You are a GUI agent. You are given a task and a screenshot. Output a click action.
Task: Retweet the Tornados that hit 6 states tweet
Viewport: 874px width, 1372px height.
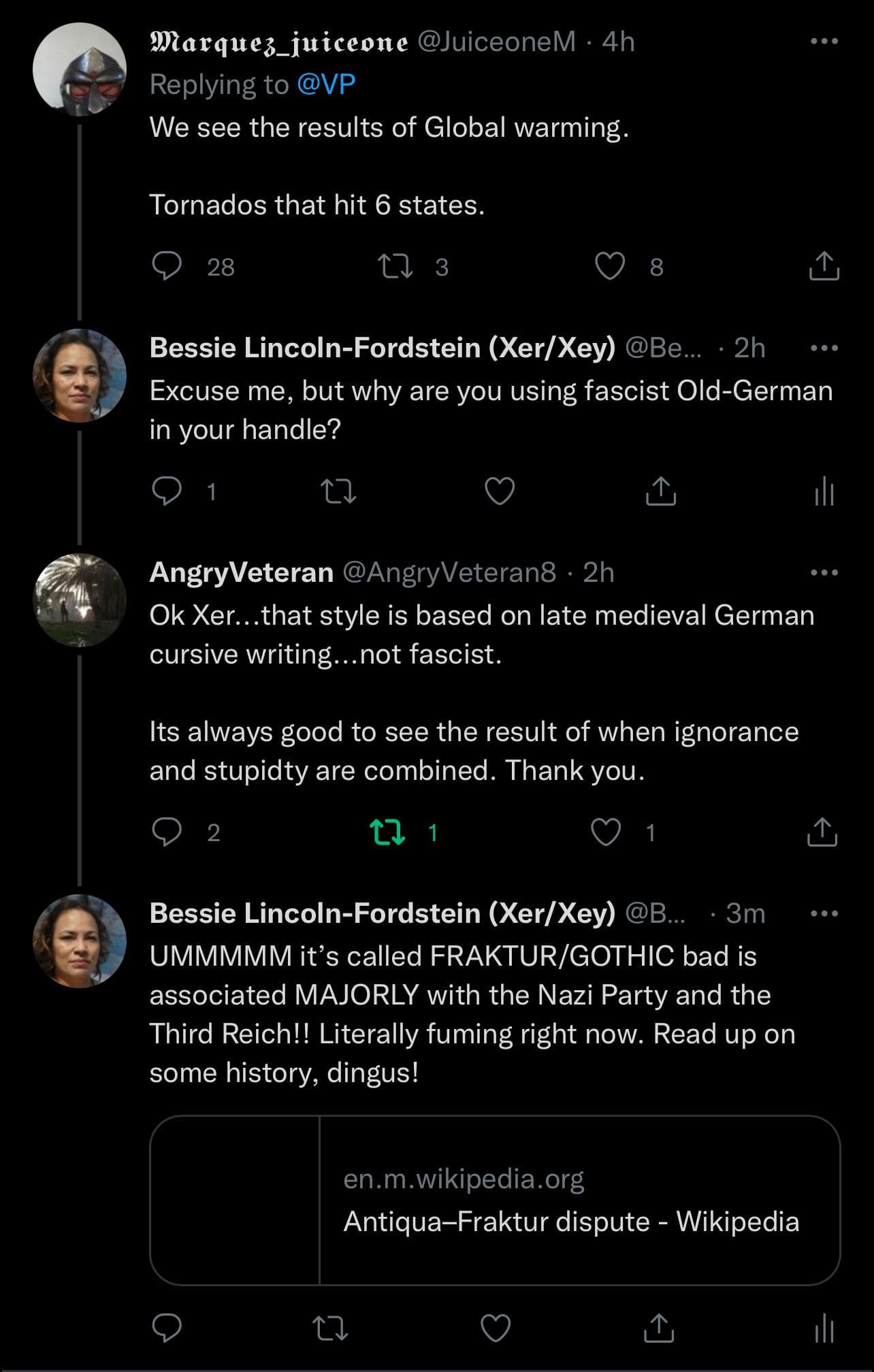(x=395, y=266)
